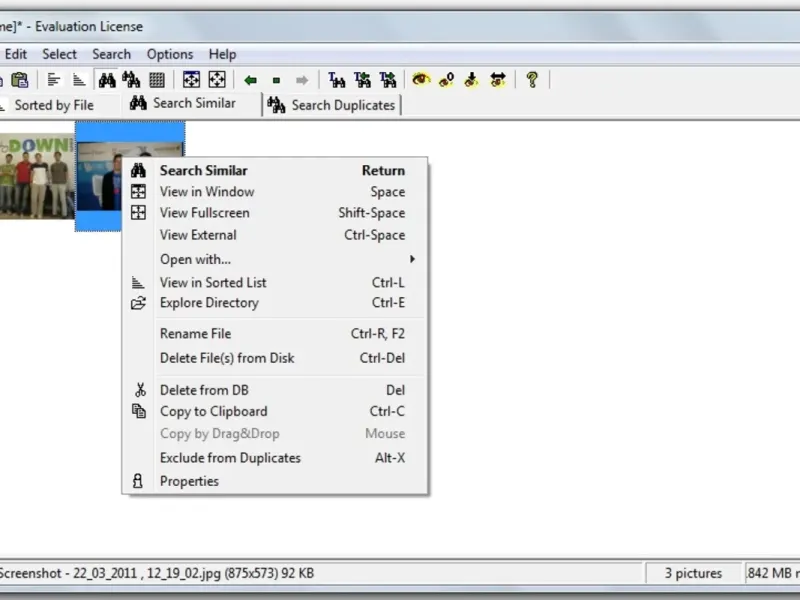Switch to the Sorted by File tab
This screenshot has width=800, height=600.
[54, 105]
